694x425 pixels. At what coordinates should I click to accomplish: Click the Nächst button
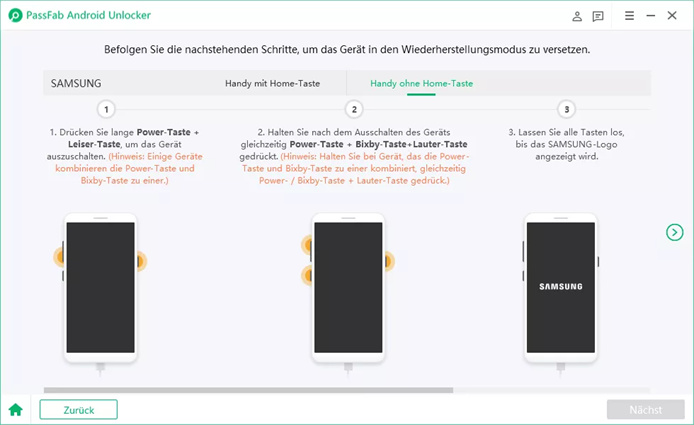(x=645, y=410)
